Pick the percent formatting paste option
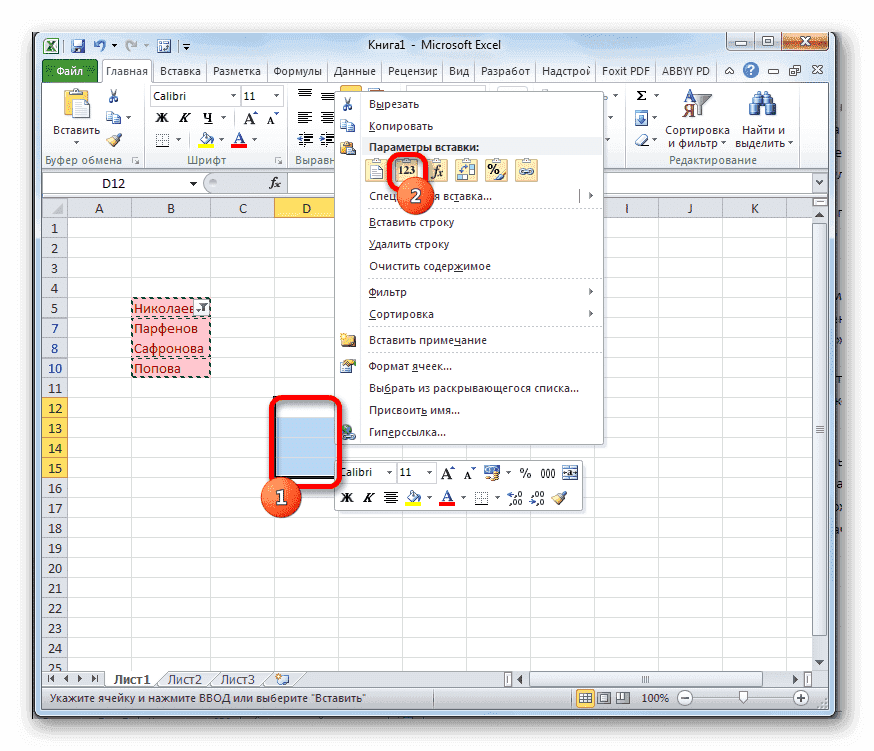This screenshot has height=751, width=874. [495, 170]
